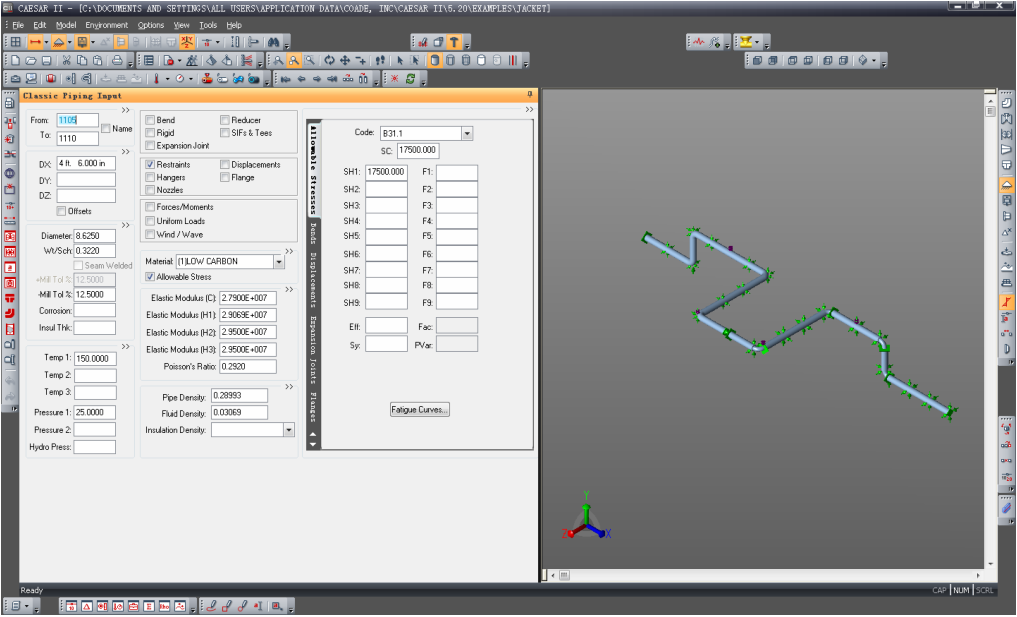Select the Pan four-arrow view tool
The image size is (1017, 617).
click(x=345, y=60)
